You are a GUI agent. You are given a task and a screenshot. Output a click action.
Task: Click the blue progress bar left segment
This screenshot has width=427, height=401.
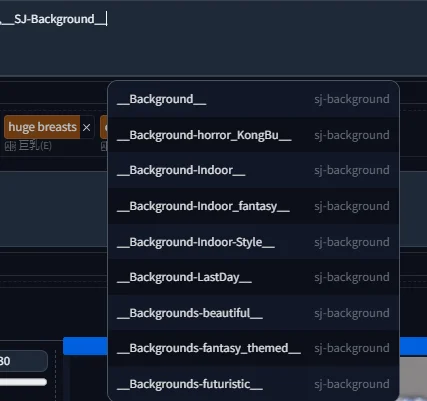tap(85, 346)
